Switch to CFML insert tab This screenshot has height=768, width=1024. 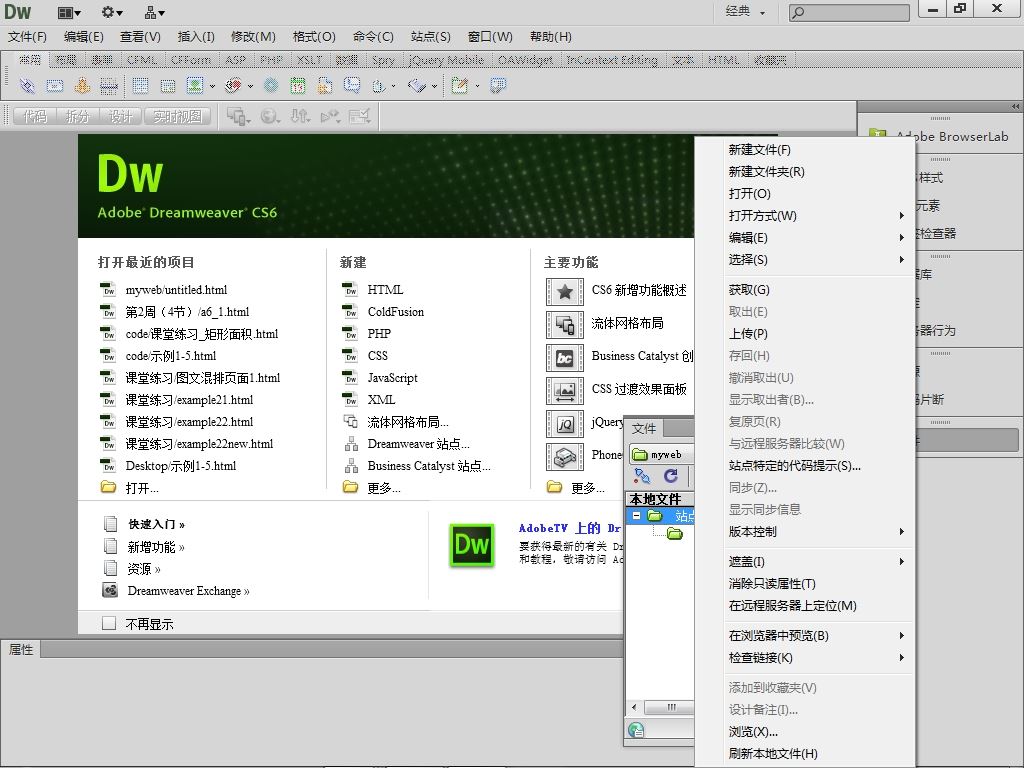click(142, 60)
